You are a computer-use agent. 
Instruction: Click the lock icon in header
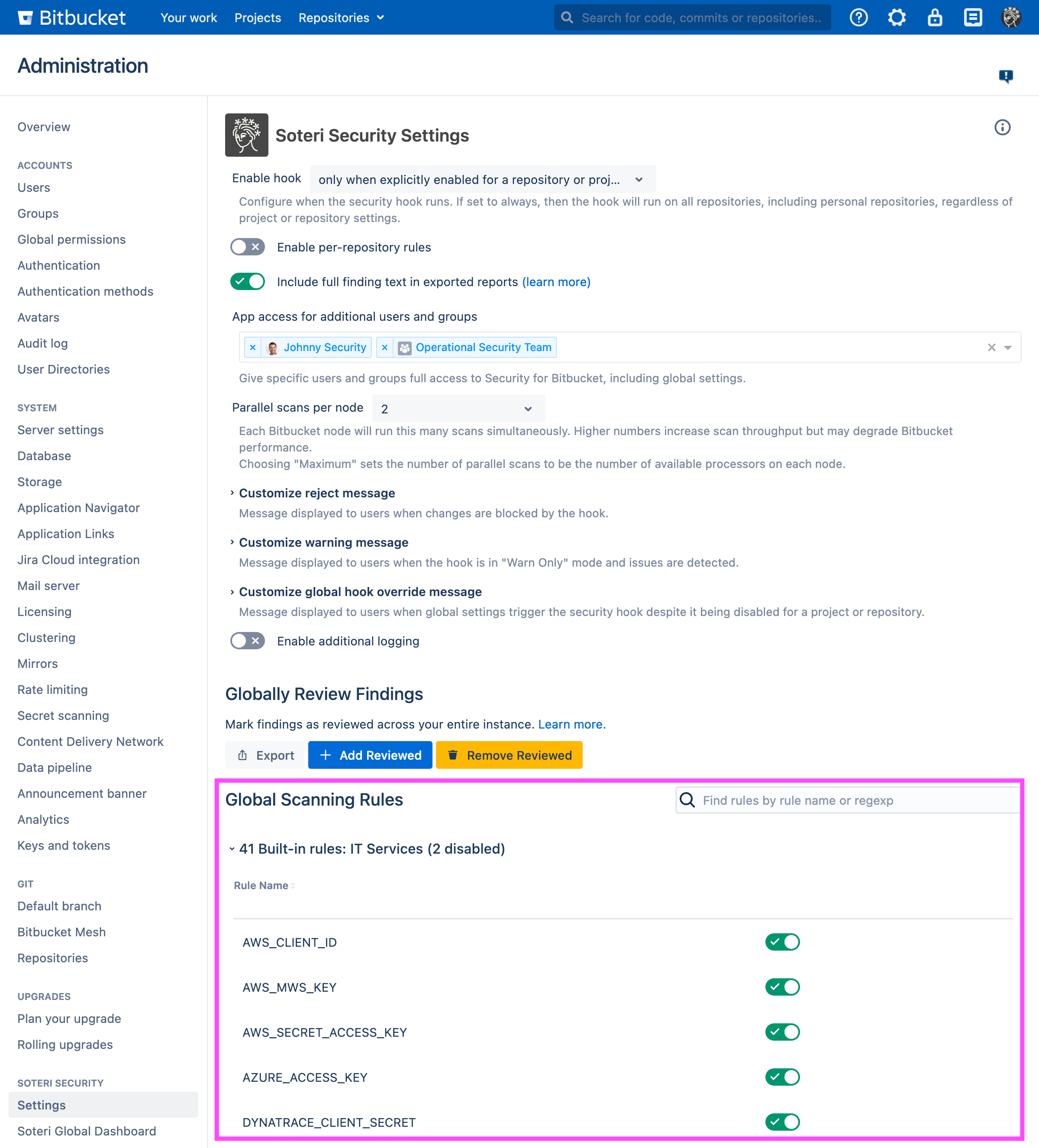(x=935, y=18)
